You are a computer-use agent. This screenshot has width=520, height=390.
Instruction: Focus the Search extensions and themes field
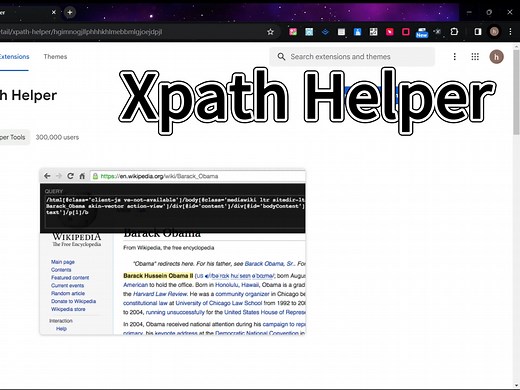[x=352, y=57]
